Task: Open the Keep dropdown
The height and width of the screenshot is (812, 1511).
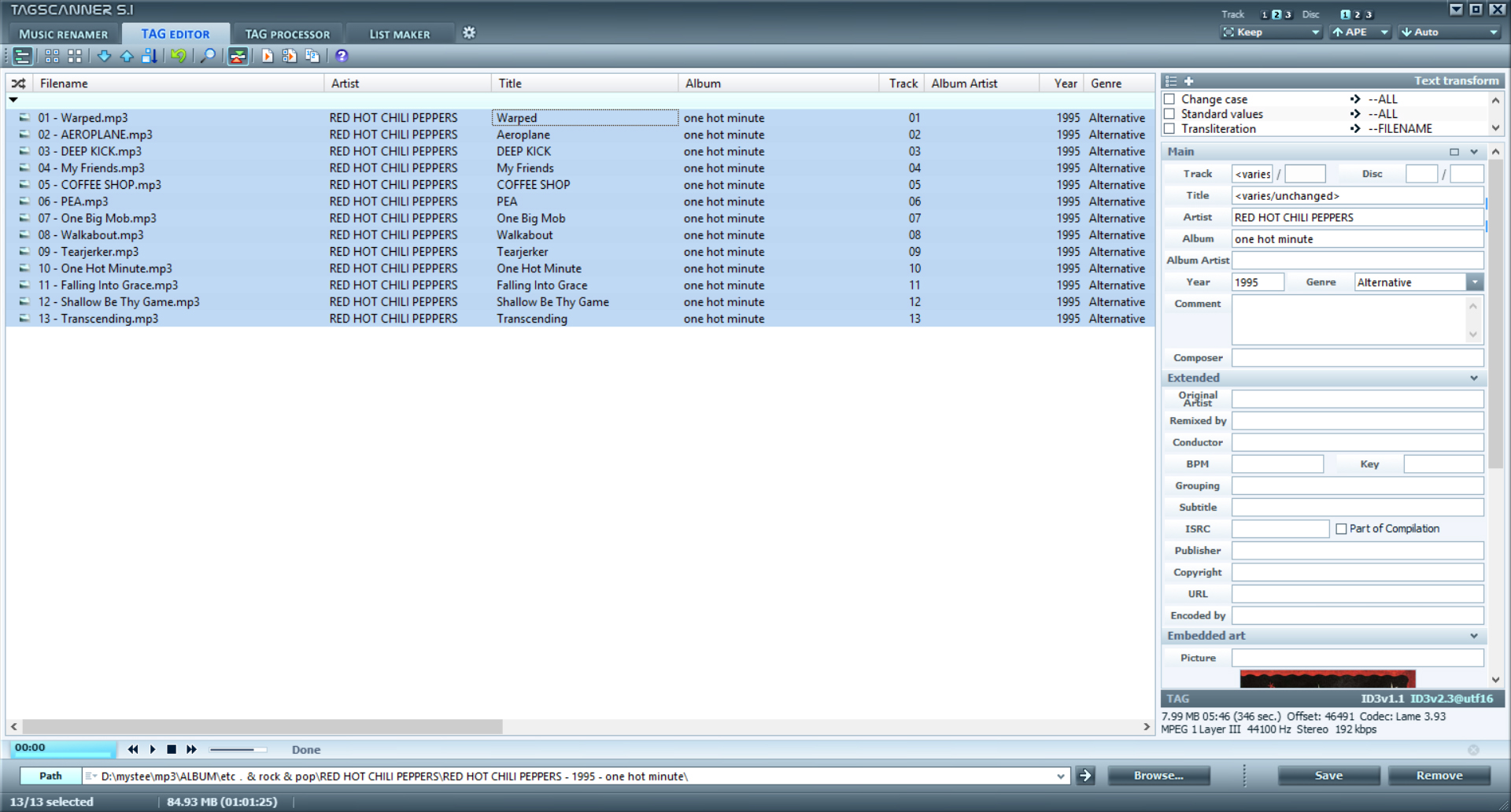Action: pos(1271,32)
